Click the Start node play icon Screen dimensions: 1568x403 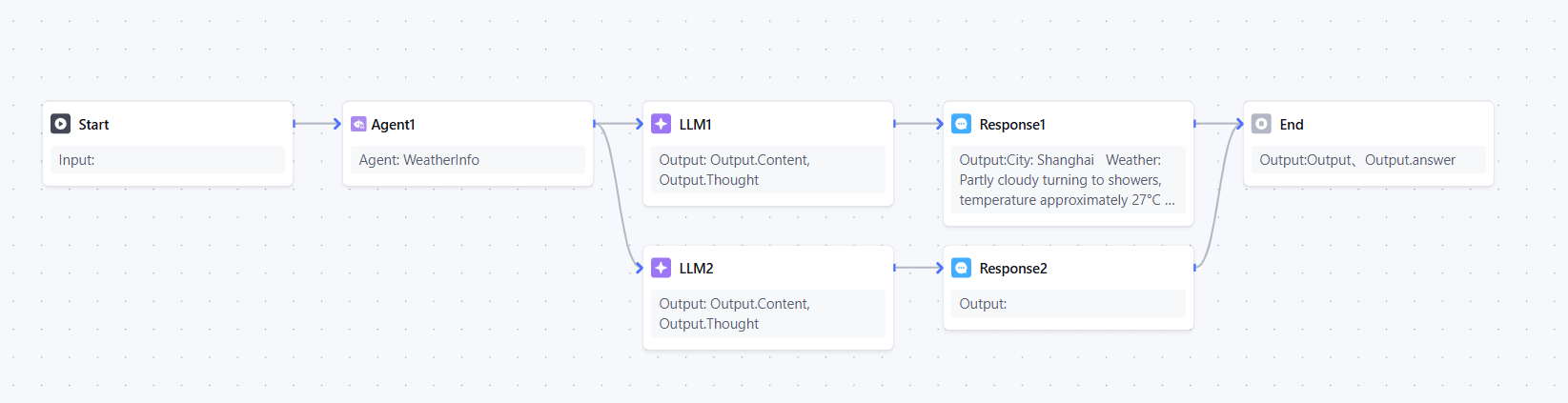[x=60, y=124]
